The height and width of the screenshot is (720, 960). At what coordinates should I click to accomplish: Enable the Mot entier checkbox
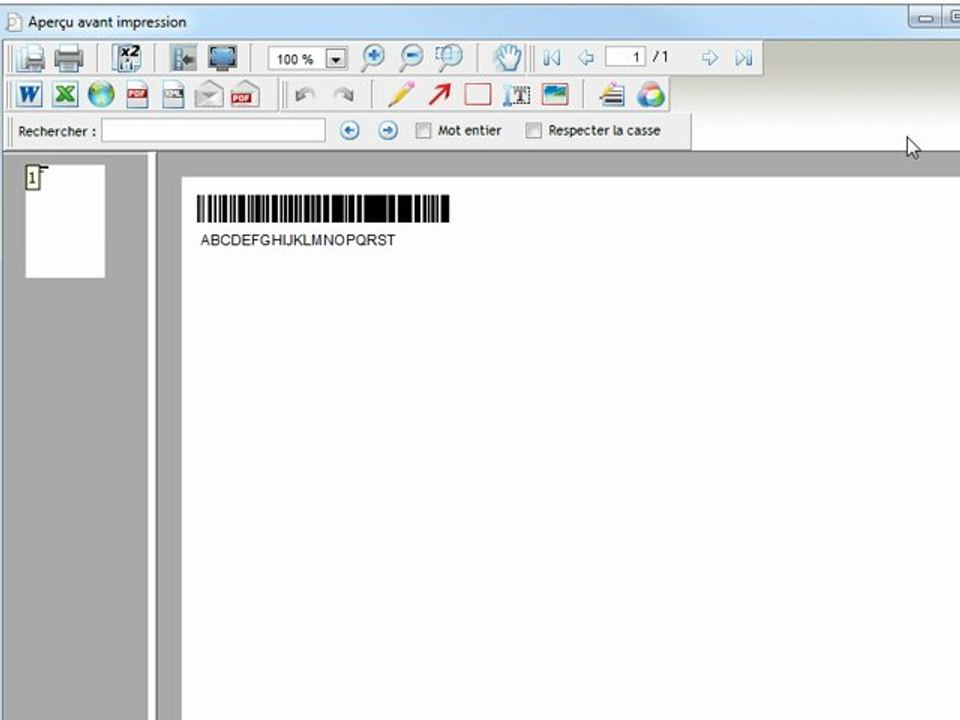[422, 130]
